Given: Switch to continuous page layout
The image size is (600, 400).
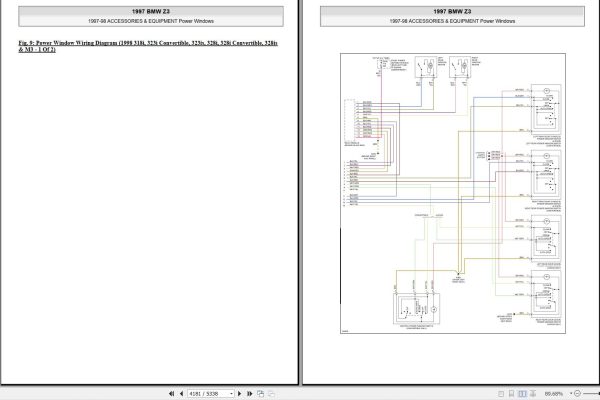Looking at the screenshot, I should point(512,393).
